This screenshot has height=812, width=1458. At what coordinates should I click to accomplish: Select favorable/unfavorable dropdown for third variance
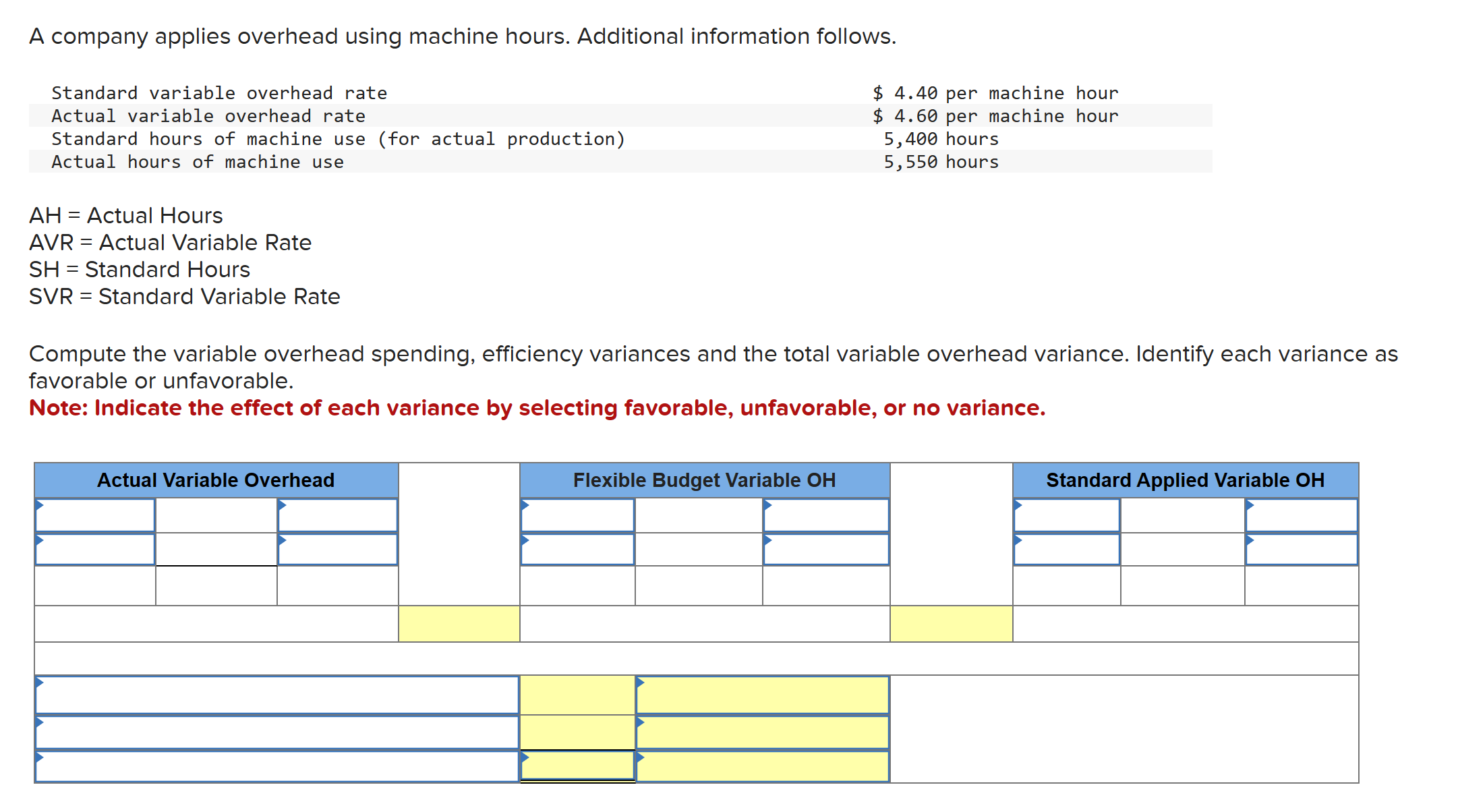[x=763, y=766]
